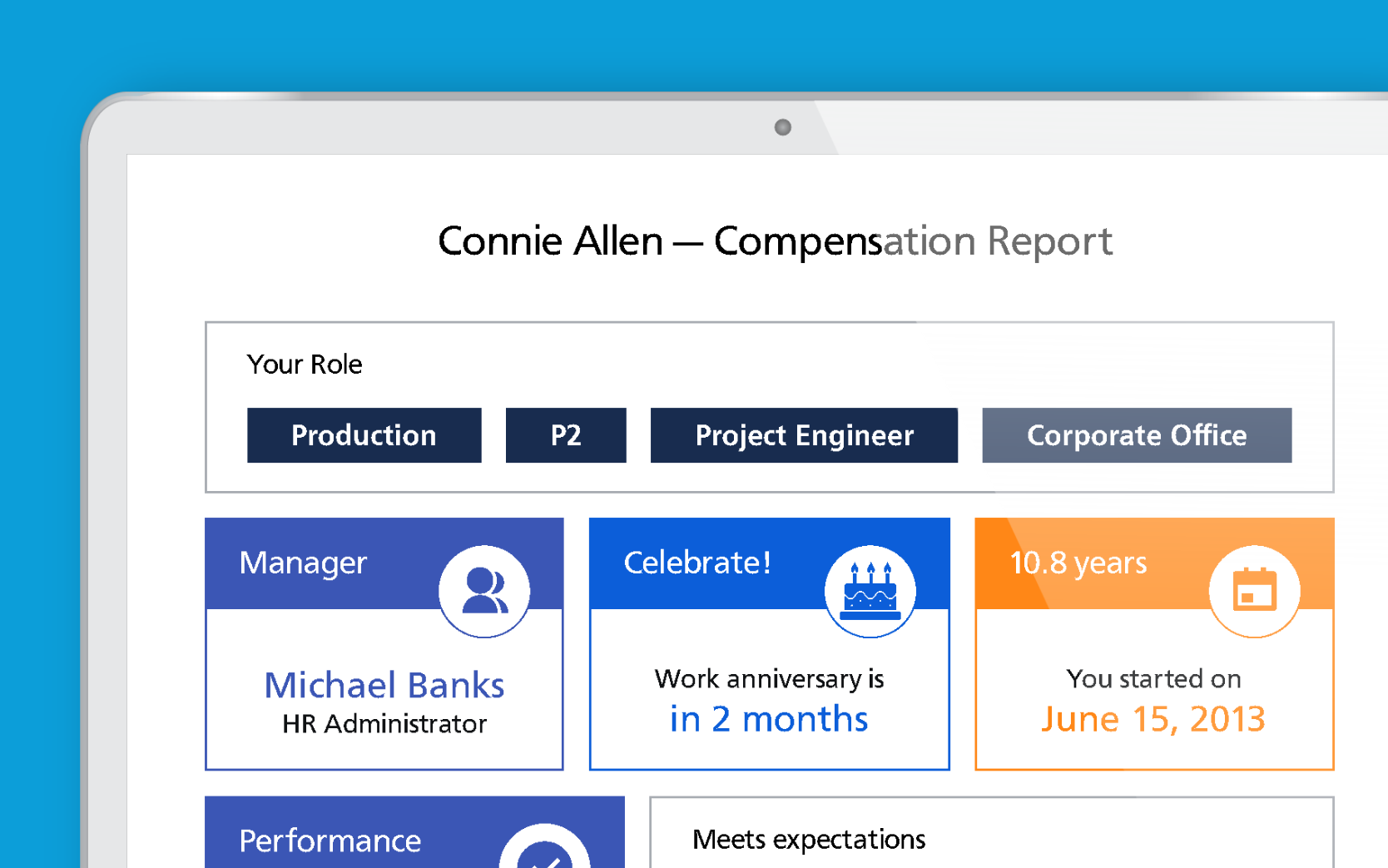This screenshot has width=1388, height=868.
Task: Click the report title Connie Allen
Action: pyautogui.click(x=776, y=241)
